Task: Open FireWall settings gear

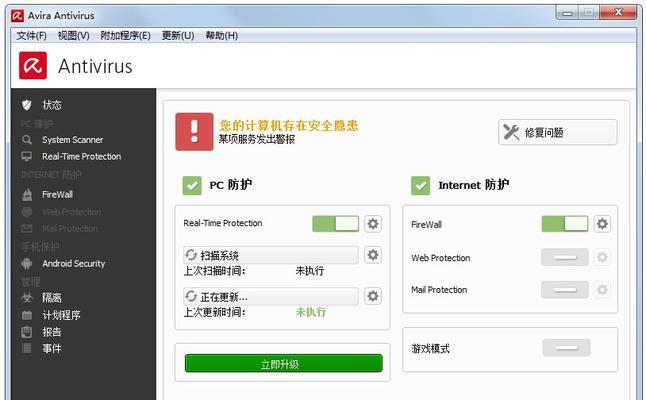Action: [602, 224]
